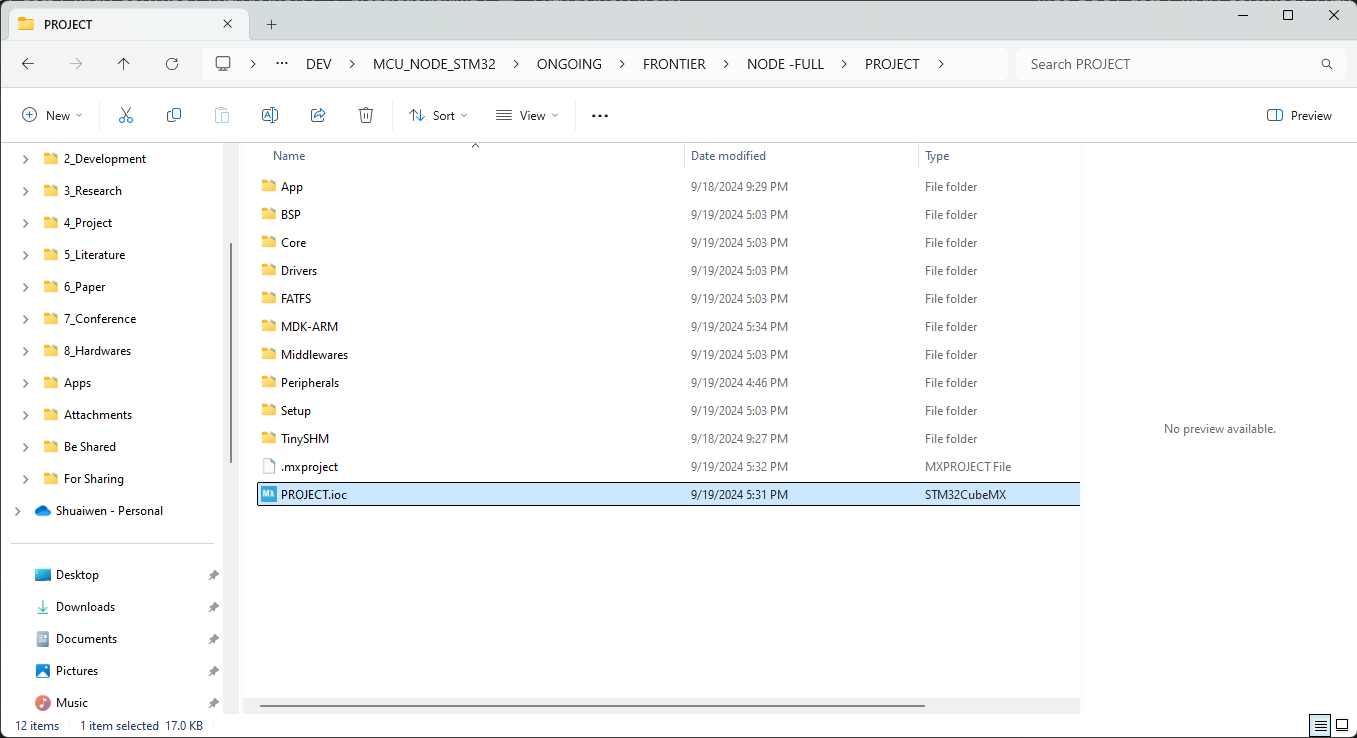Unpin Desktop using its pin icon
Viewport: 1357px width, 738px height.
213,575
